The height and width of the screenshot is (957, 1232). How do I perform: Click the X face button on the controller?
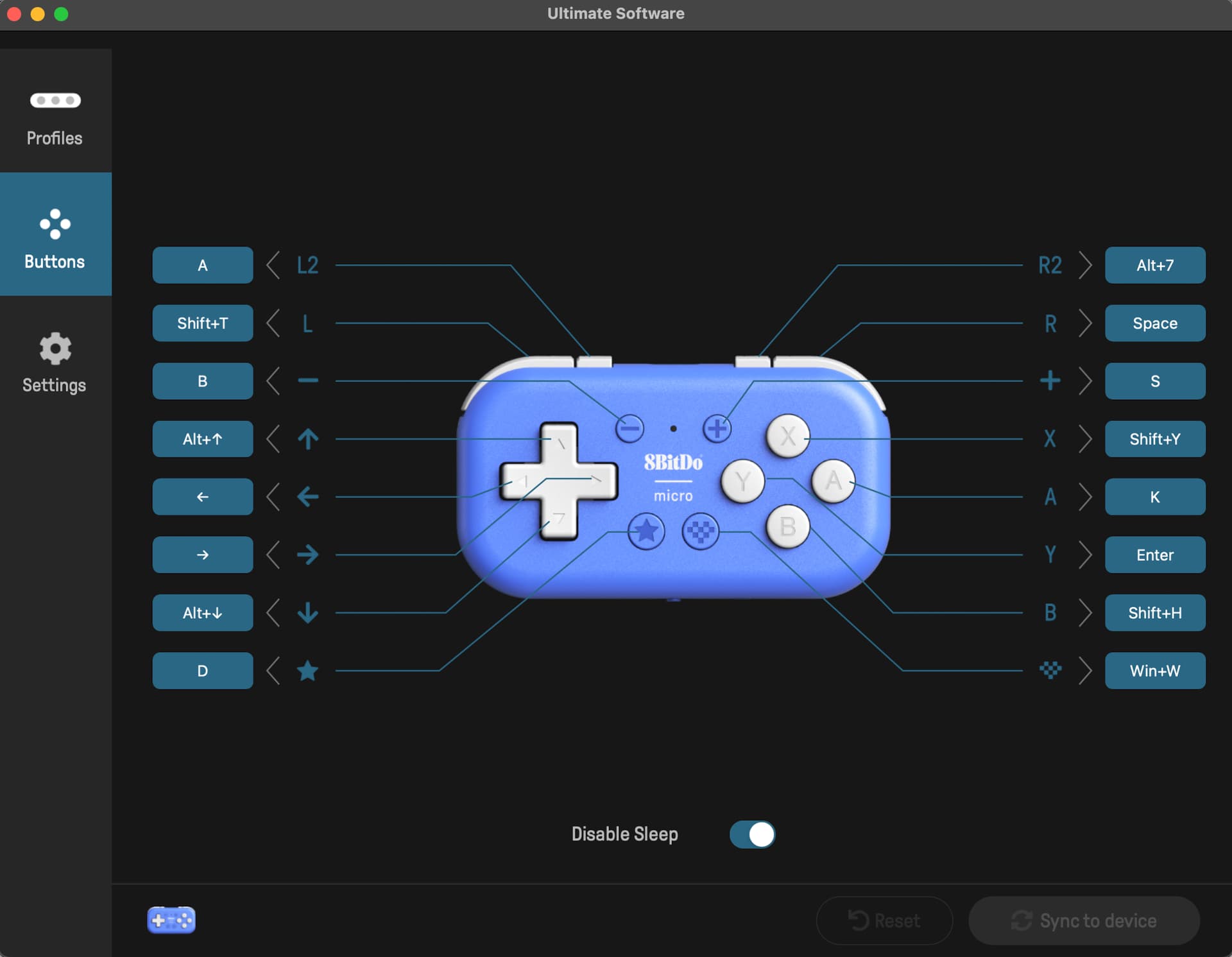click(x=787, y=436)
